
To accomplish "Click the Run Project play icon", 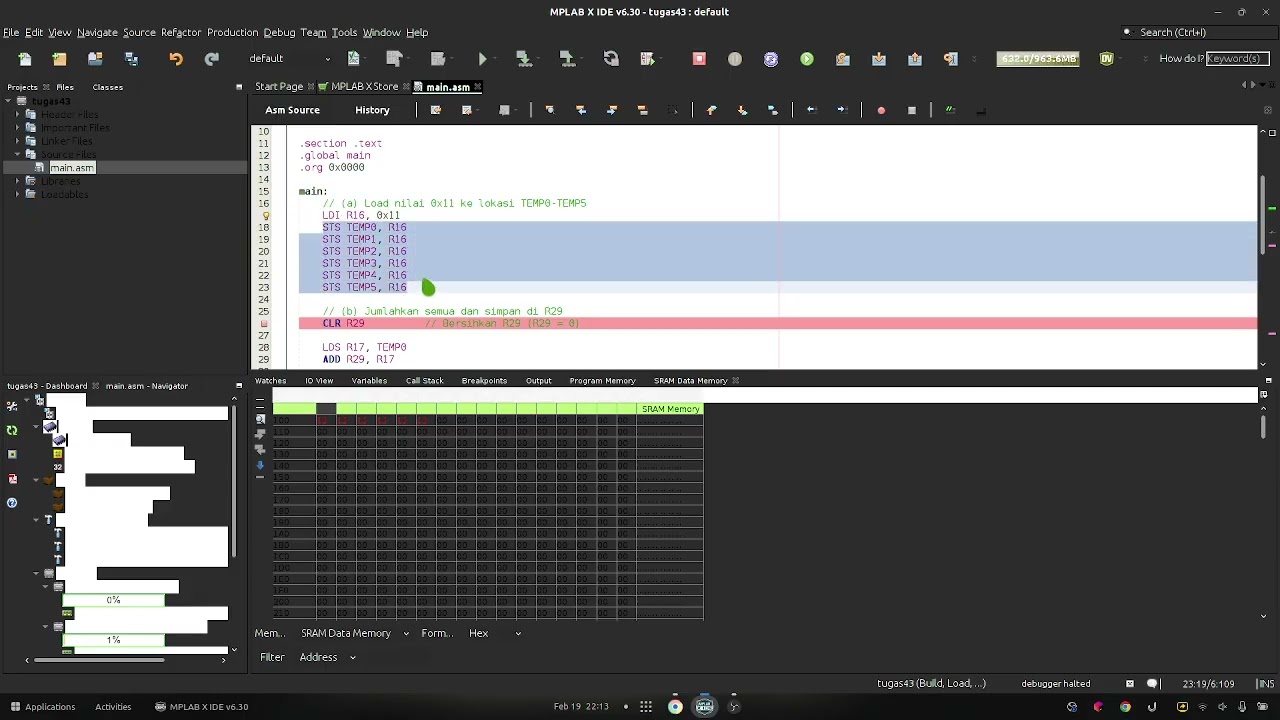I will pos(483,59).
